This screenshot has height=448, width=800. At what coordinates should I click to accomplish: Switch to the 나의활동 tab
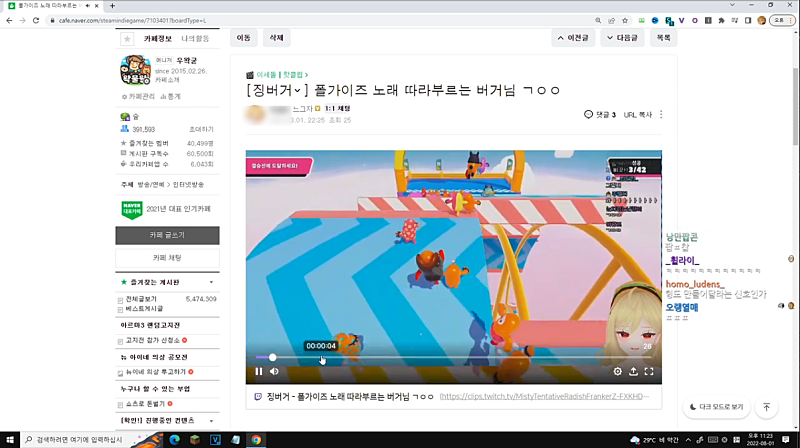tap(195, 39)
